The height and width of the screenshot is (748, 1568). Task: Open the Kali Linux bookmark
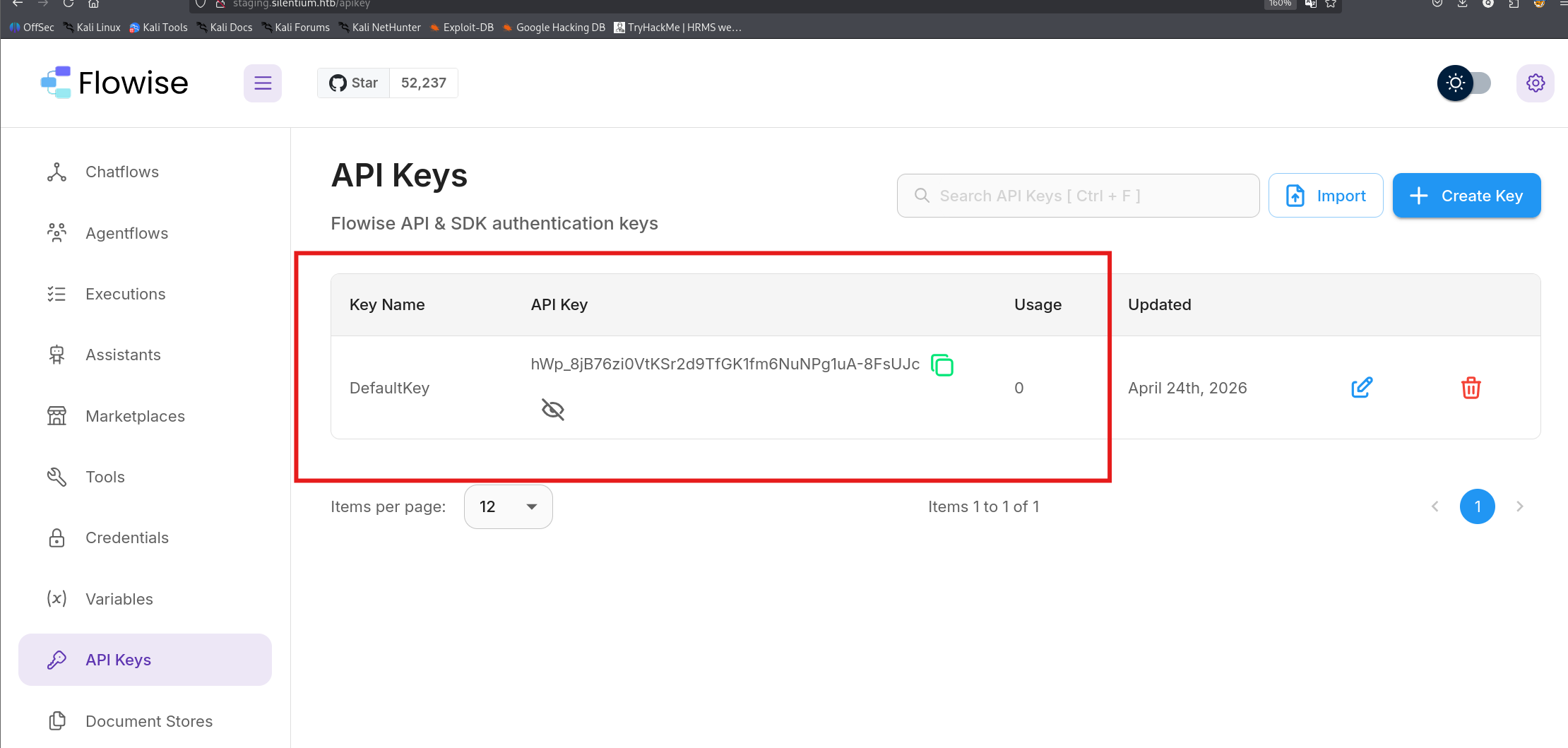click(92, 28)
